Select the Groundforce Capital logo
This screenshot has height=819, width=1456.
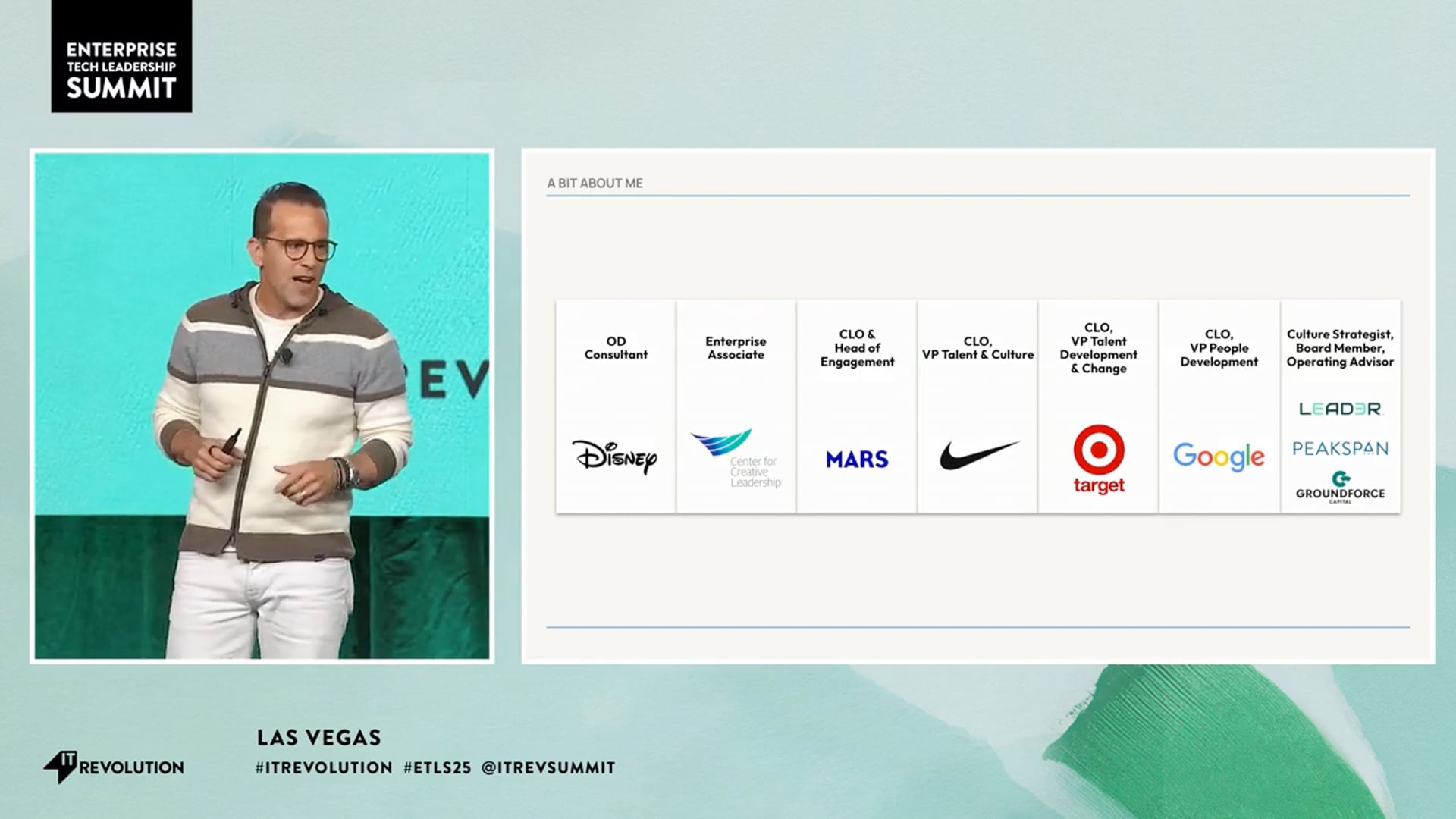point(1340,487)
